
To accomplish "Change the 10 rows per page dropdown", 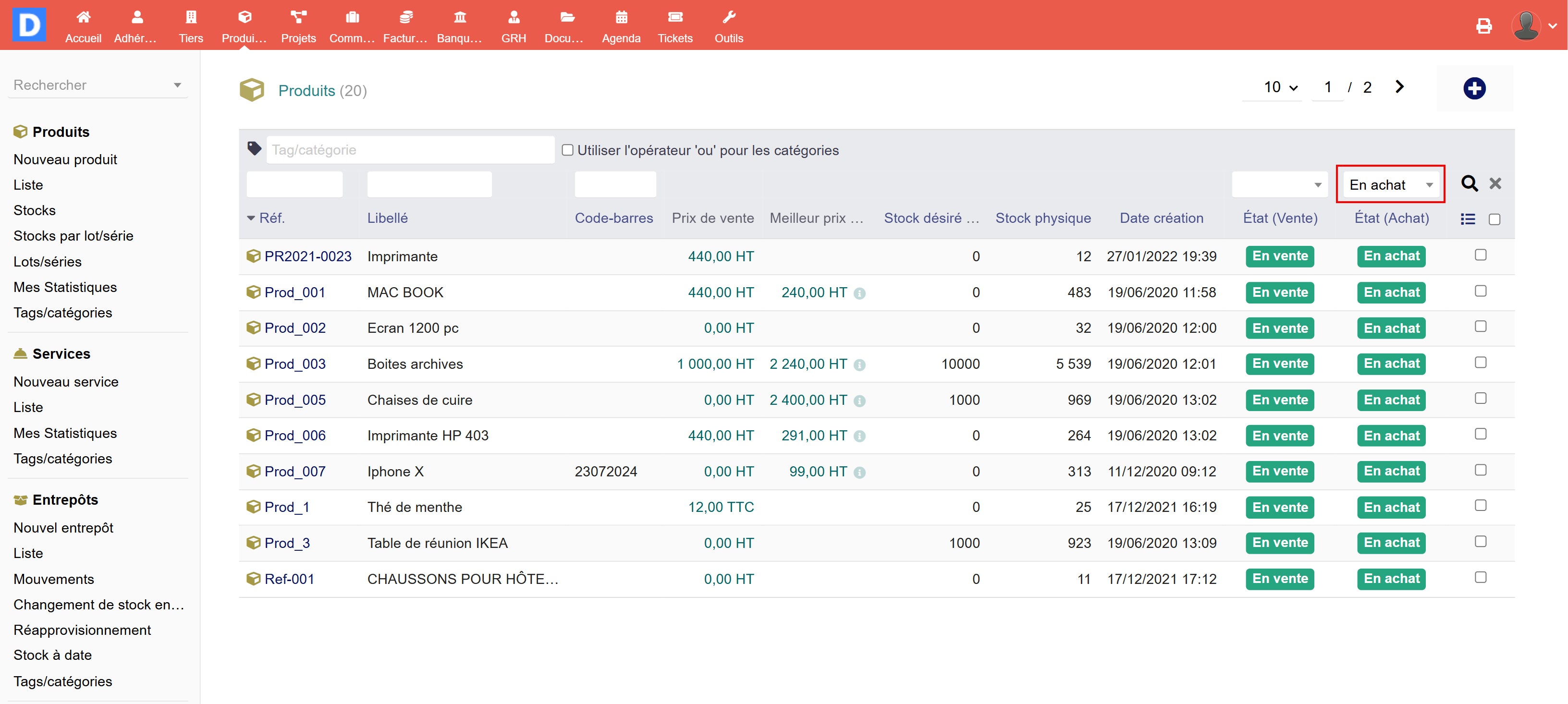I will tap(1280, 87).
